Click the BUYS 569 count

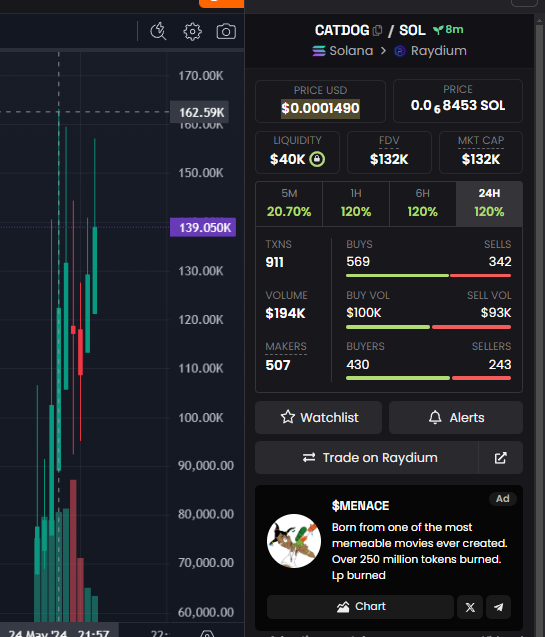tap(358, 262)
